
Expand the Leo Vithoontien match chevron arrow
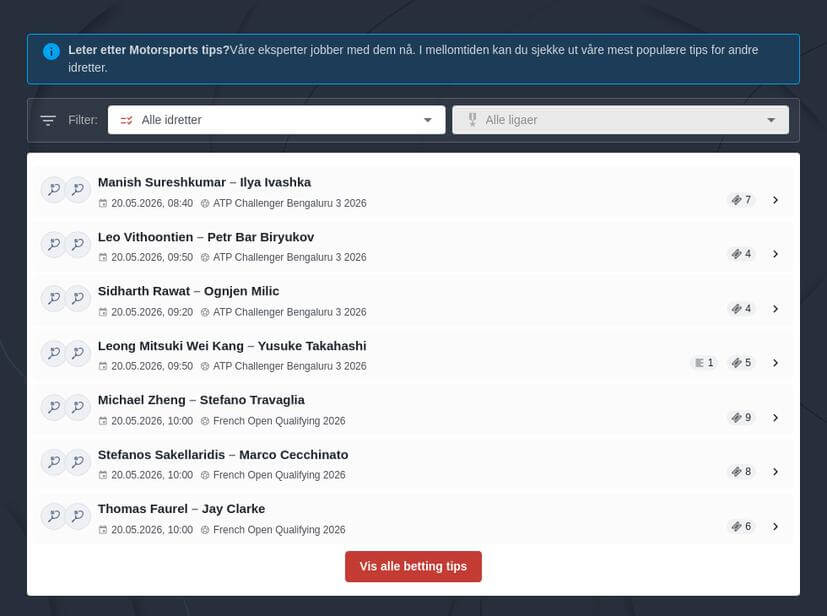pyautogui.click(x=775, y=254)
